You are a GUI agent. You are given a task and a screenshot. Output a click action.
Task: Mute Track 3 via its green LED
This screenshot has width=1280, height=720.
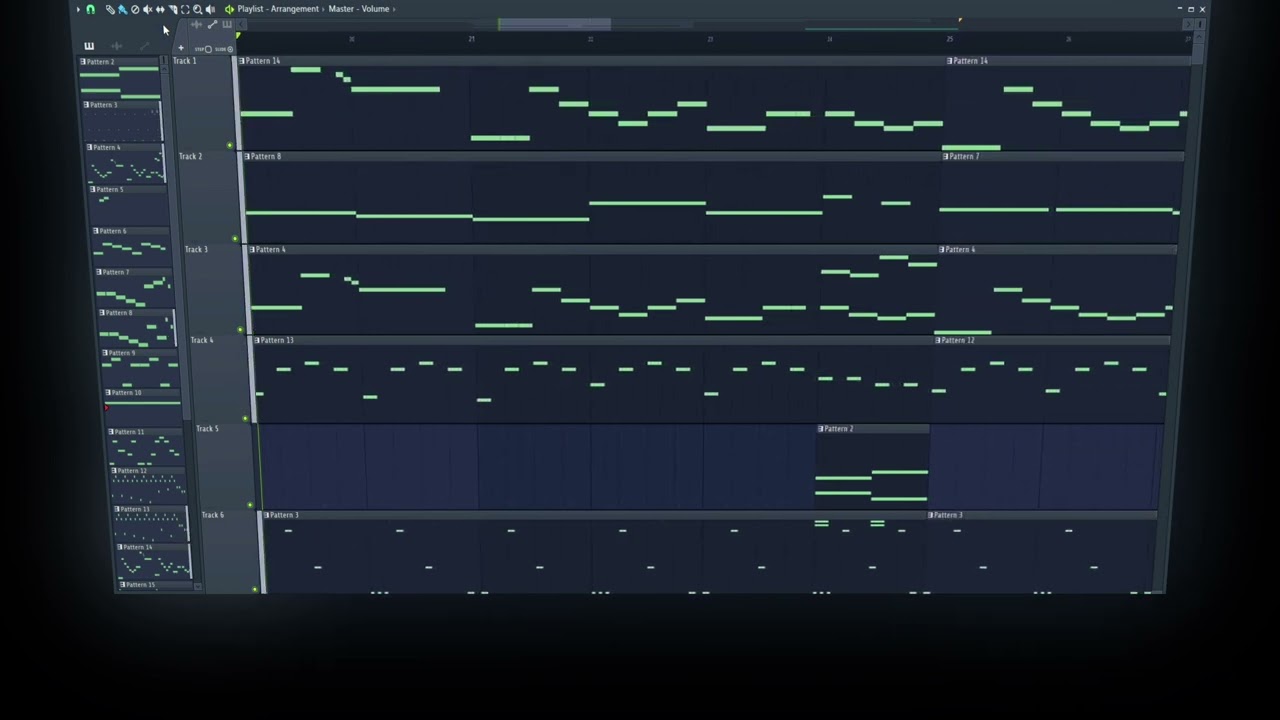point(240,330)
